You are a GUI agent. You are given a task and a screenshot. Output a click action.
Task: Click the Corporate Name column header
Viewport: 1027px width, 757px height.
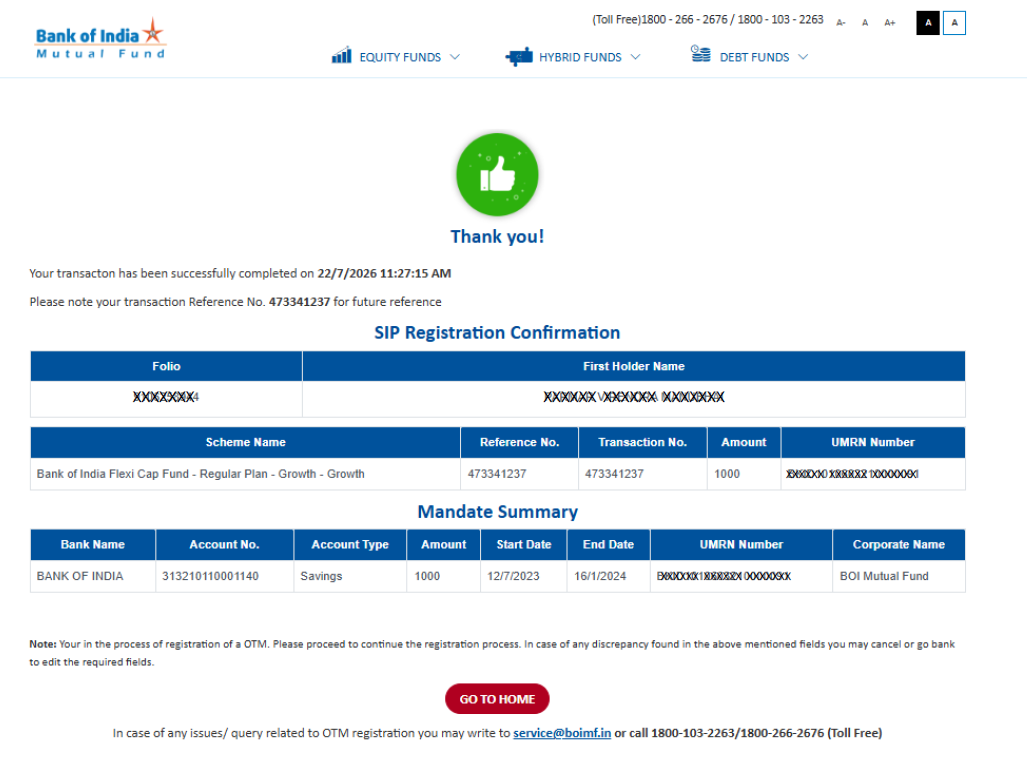899,544
